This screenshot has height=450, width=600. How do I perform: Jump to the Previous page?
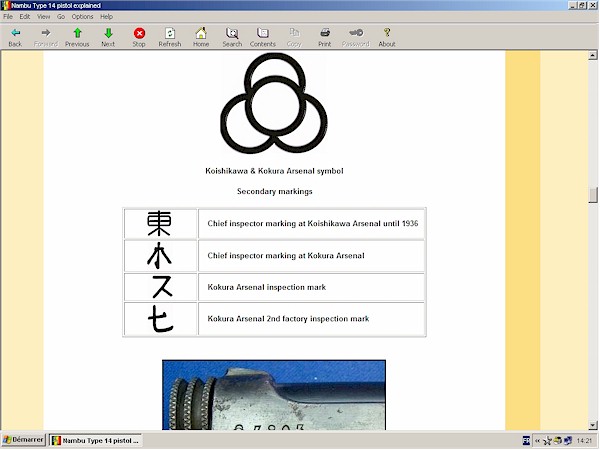pyautogui.click(x=77, y=37)
